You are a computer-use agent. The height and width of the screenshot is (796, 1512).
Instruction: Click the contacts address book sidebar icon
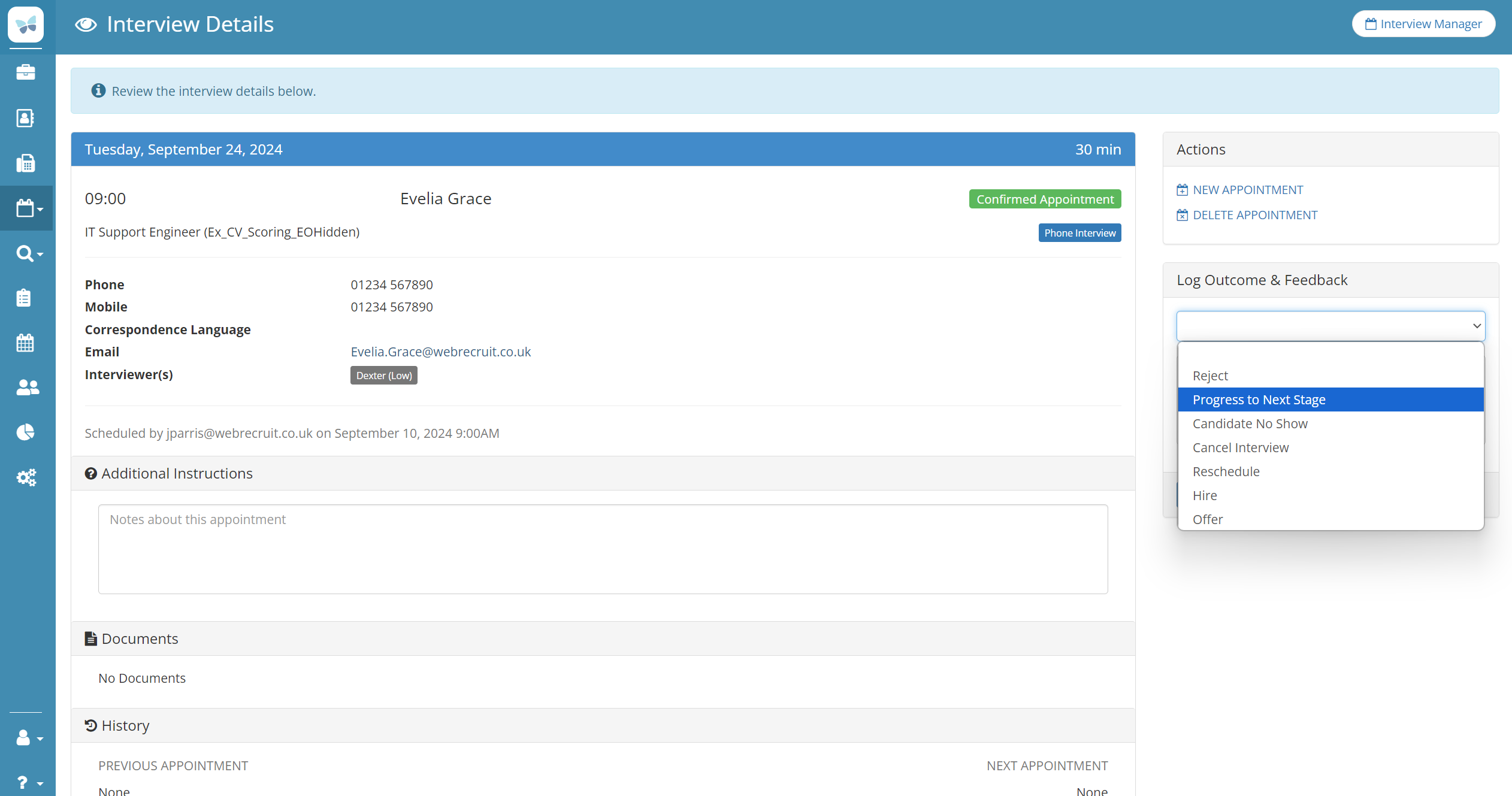pyautogui.click(x=26, y=118)
